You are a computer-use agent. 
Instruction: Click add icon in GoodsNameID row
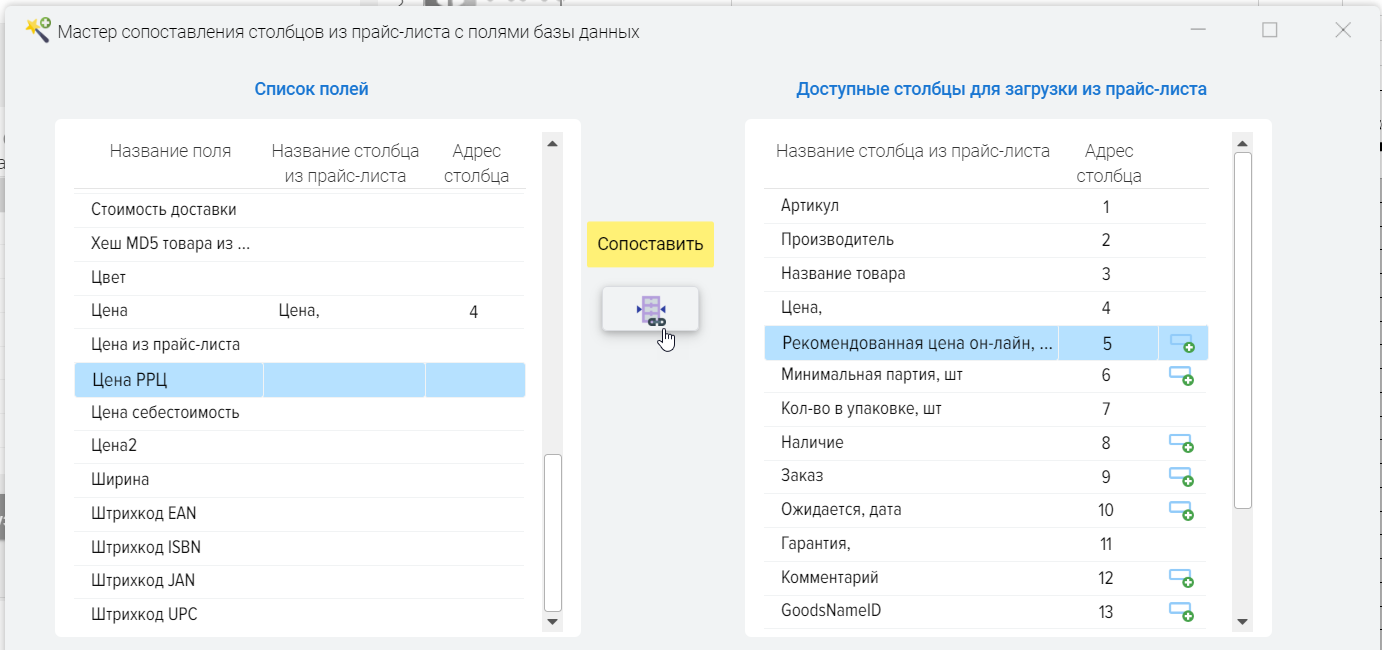tap(1181, 611)
